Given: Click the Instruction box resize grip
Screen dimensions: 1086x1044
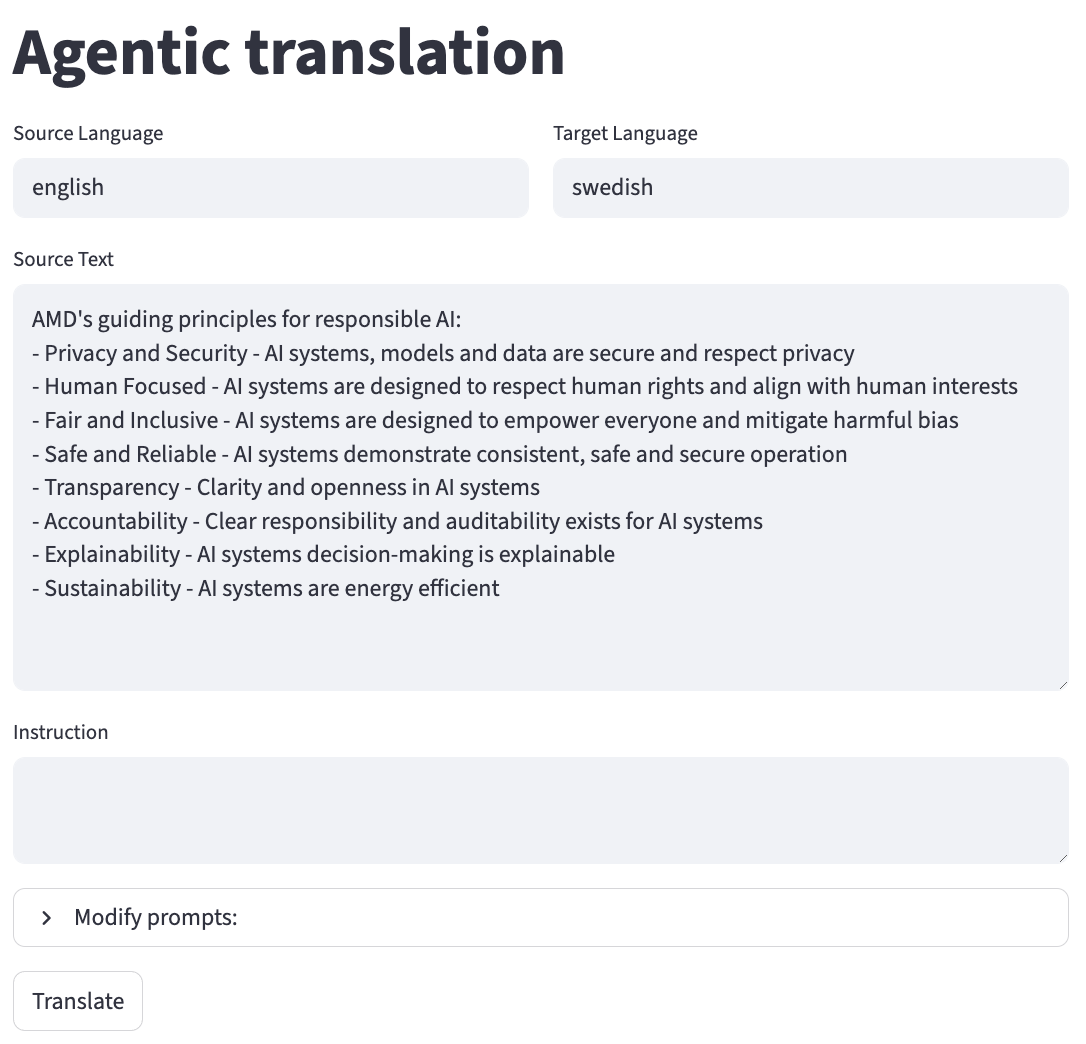Looking at the screenshot, I should 1062,857.
